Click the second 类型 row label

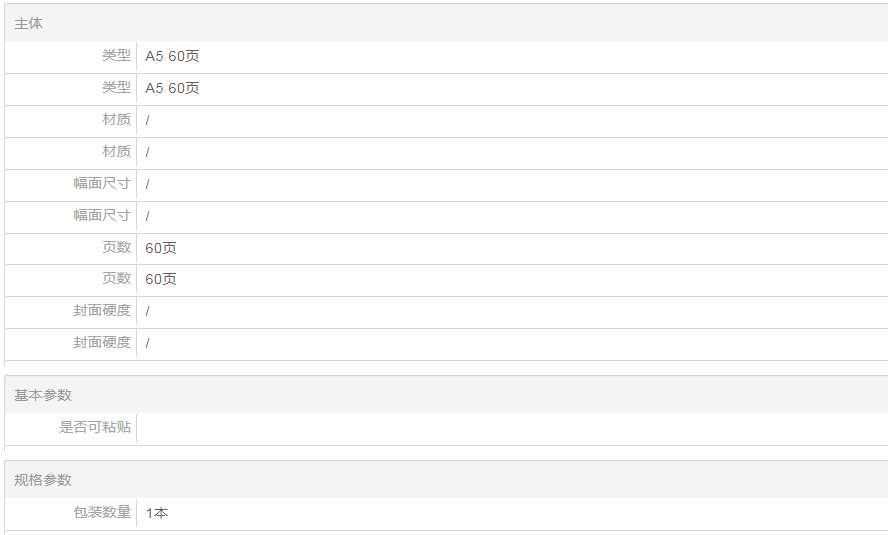click(x=116, y=88)
